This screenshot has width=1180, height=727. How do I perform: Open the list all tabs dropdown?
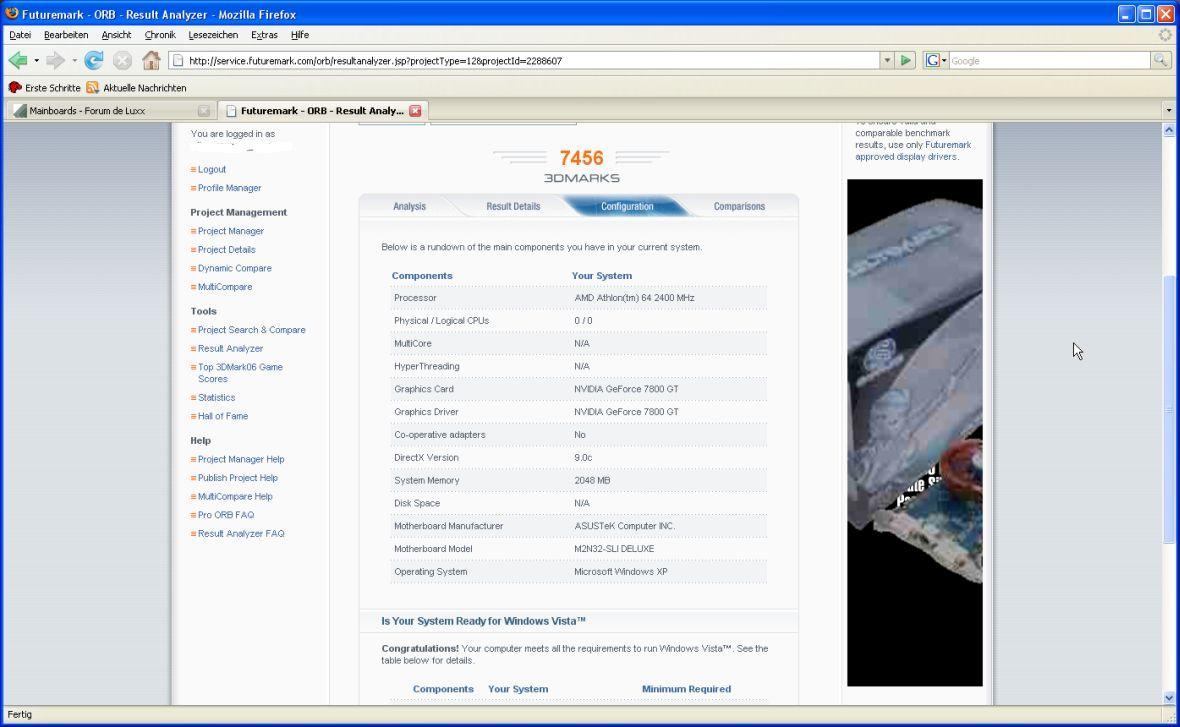pyautogui.click(x=1169, y=111)
